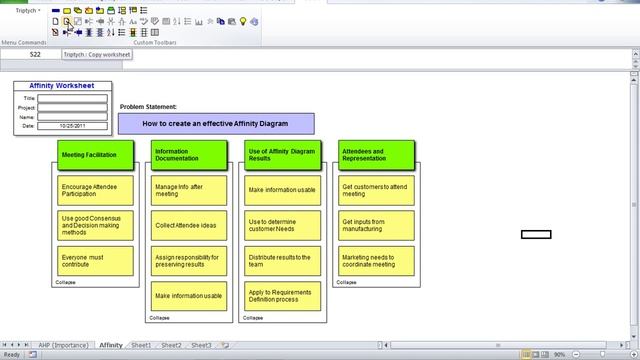Click the Name input field in Affinity Worksheet
Viewport: 640px width, 360px height.
click(73, 117)
